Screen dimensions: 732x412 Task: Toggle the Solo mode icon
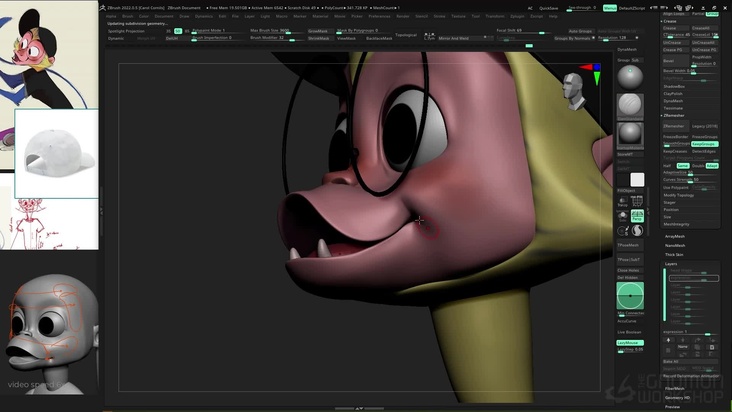point(623,216)
